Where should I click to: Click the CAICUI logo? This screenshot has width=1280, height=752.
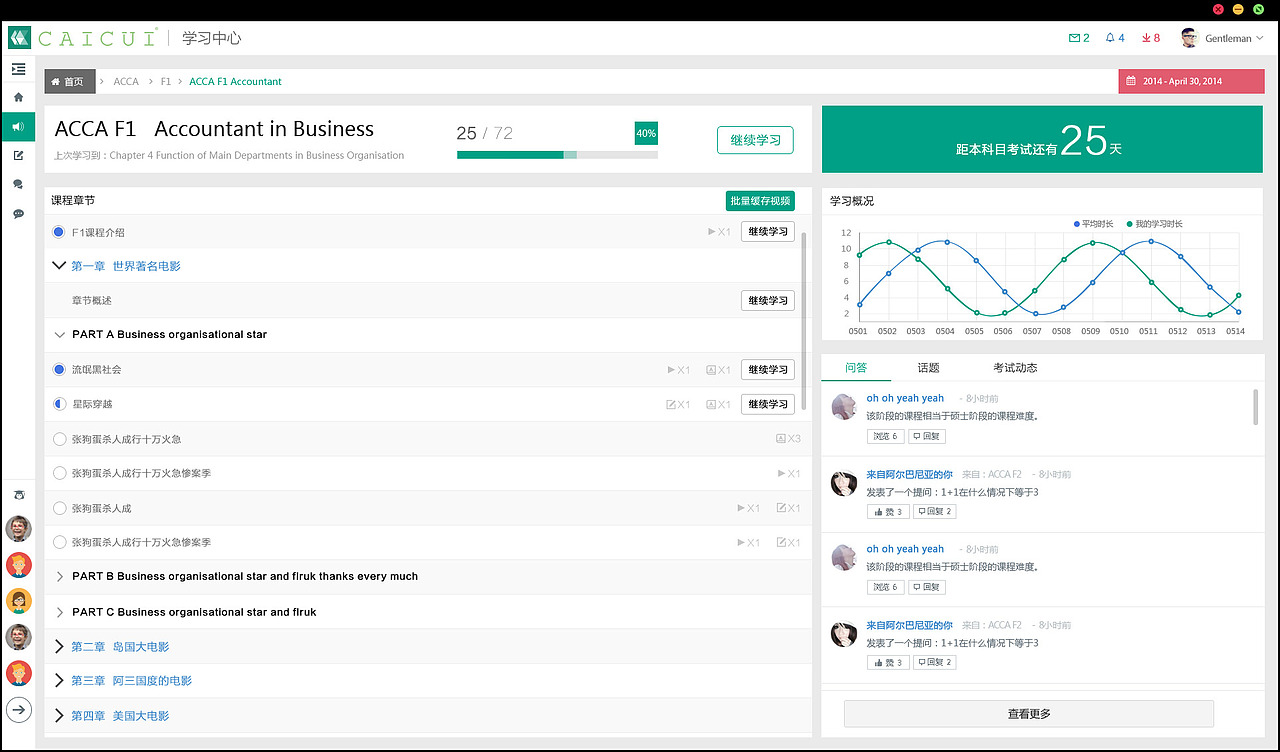pyautogui.click(x=84, y=38)
